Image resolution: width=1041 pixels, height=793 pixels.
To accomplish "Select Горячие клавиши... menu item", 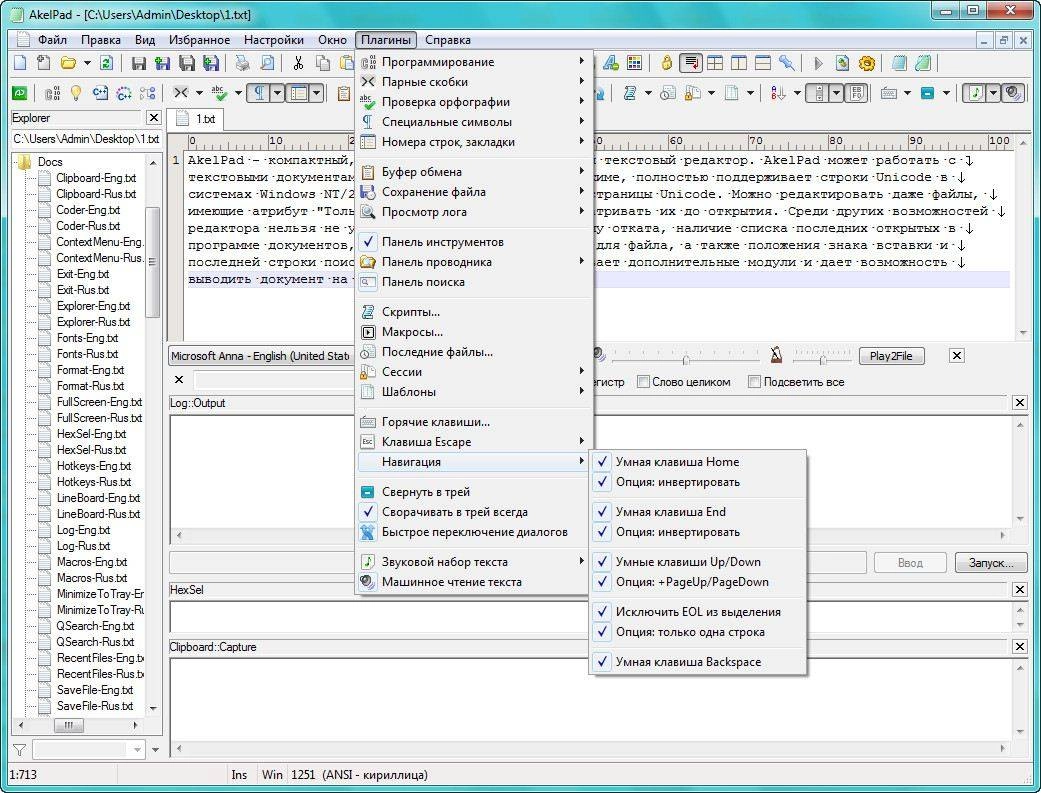I will (x=473, y=422).
